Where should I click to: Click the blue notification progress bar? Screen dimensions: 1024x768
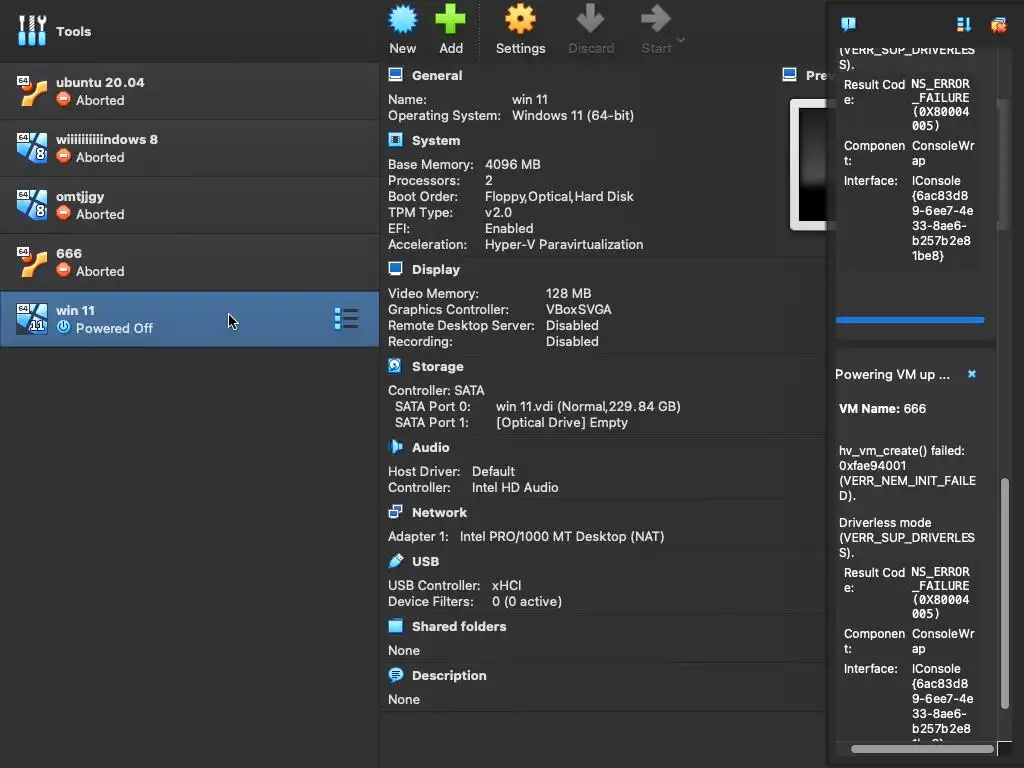910,320
